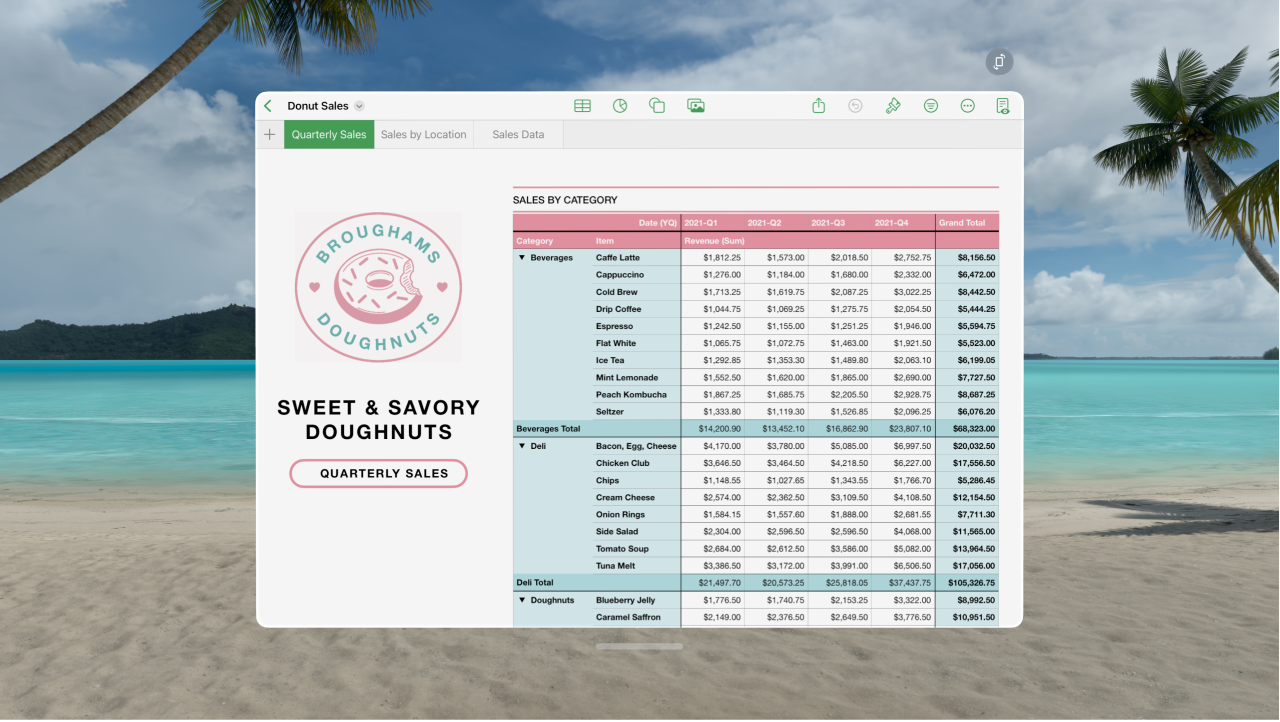
Task: Collapse the Beverages category group
Action: pos(521,257)
